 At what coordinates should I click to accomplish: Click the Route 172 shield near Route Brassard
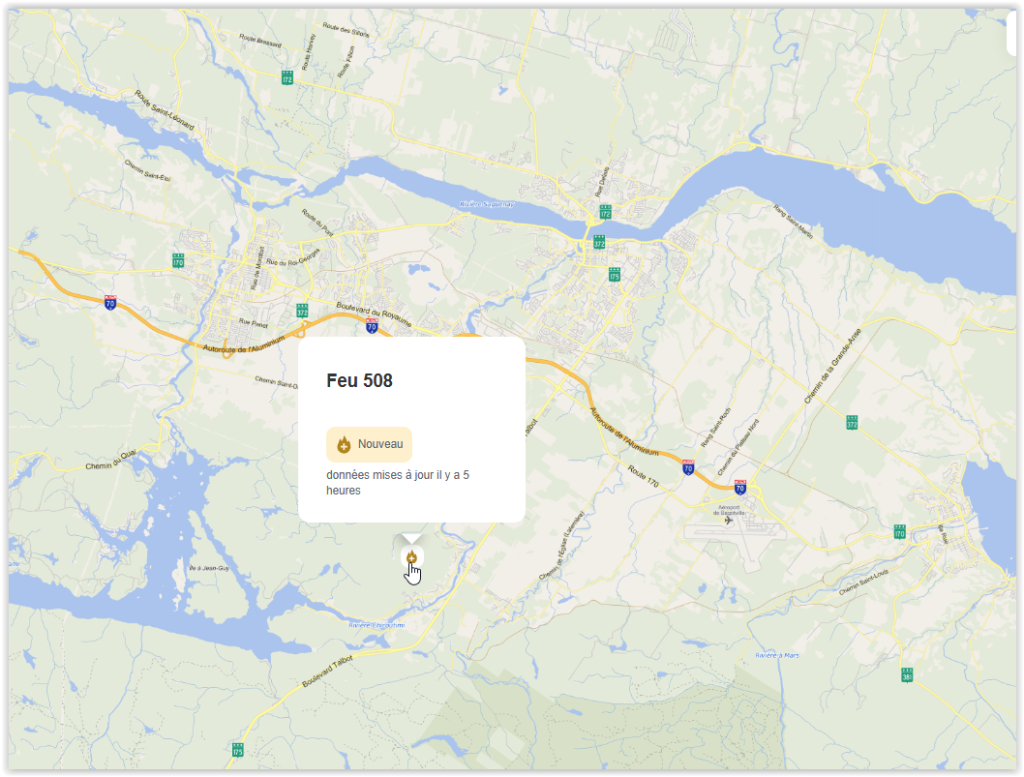pos(287,76)
